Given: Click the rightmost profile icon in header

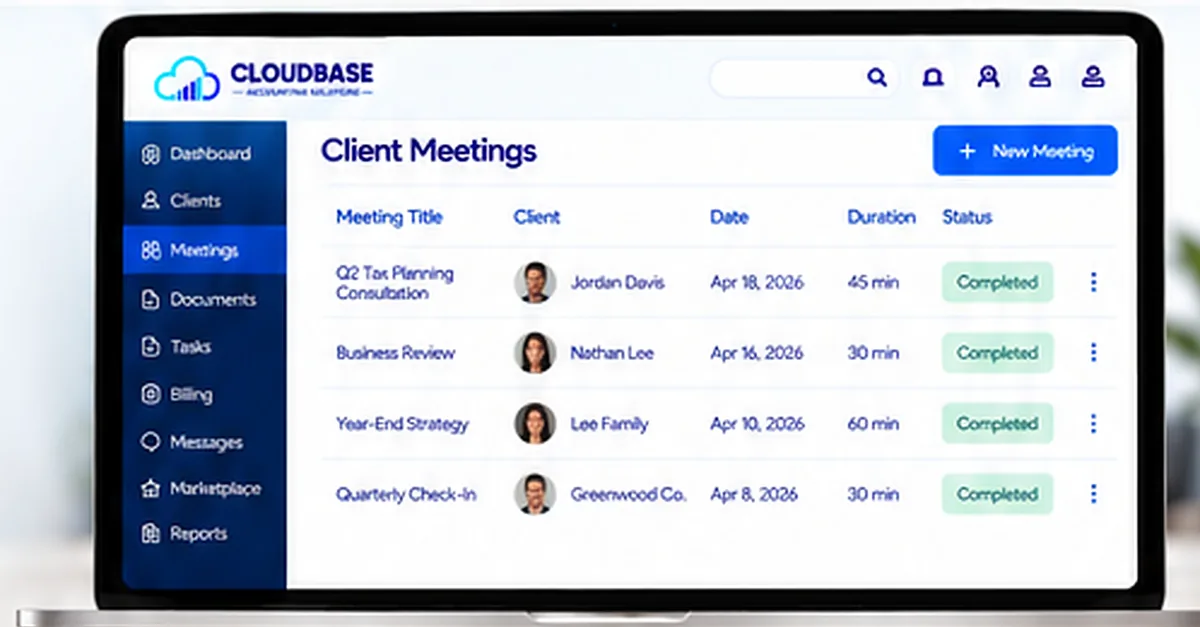Looking at the screenshot, I should (1093, 77).
